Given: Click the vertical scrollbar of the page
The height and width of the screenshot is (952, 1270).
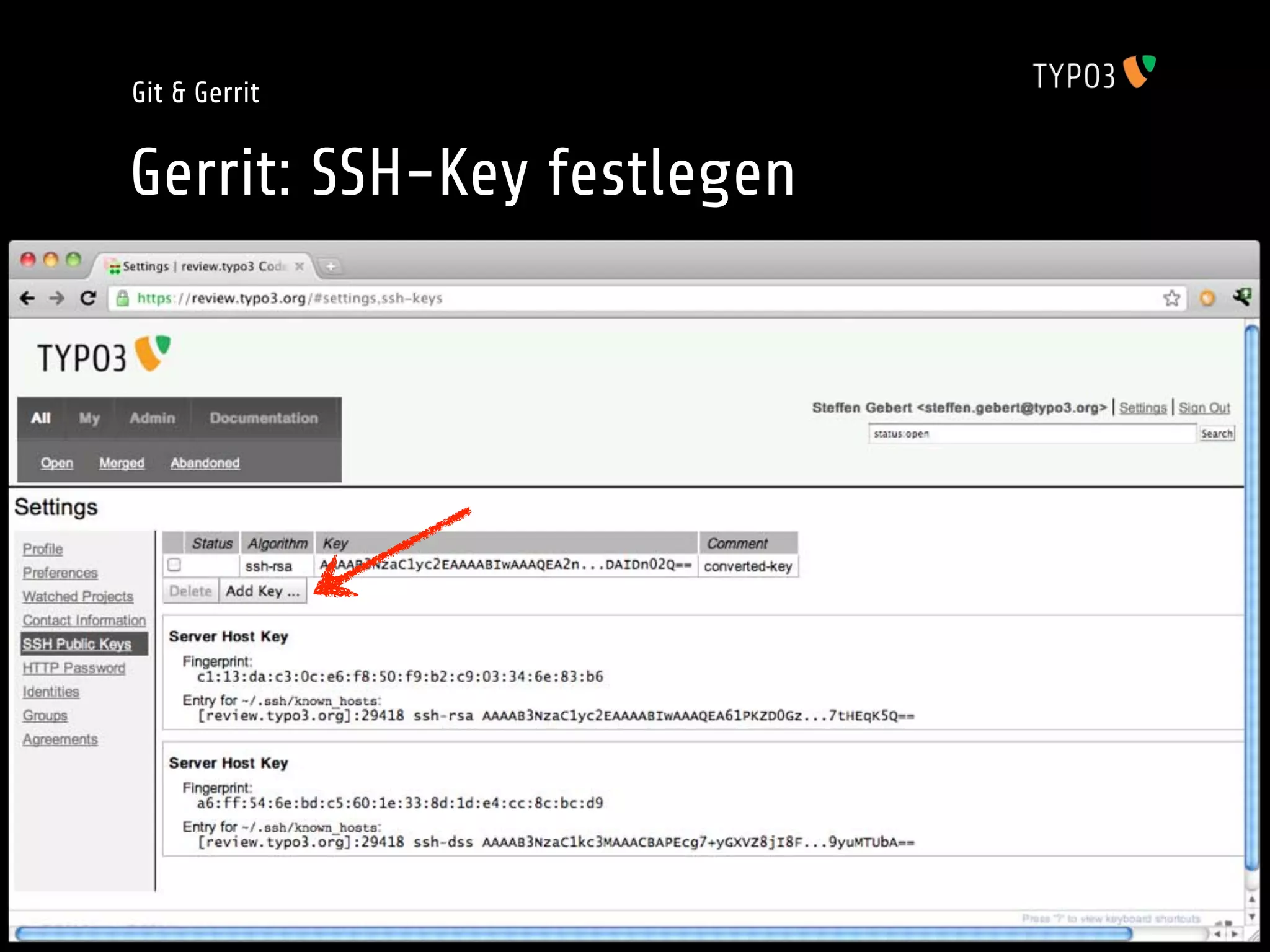Looking at the screenshot, I should click(1252, 599).
